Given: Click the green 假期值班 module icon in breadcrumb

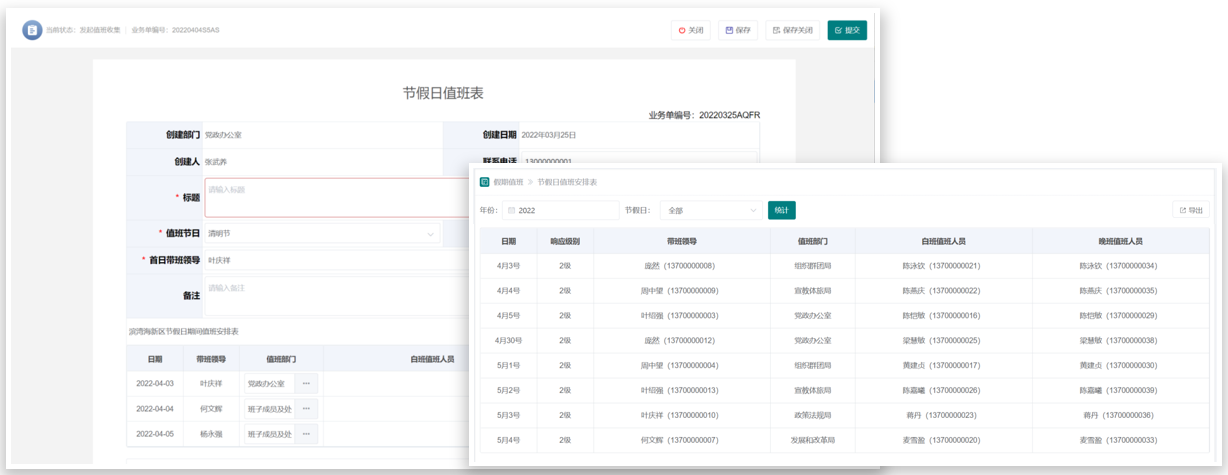Looking at the screenshot, I should point(485,182).
